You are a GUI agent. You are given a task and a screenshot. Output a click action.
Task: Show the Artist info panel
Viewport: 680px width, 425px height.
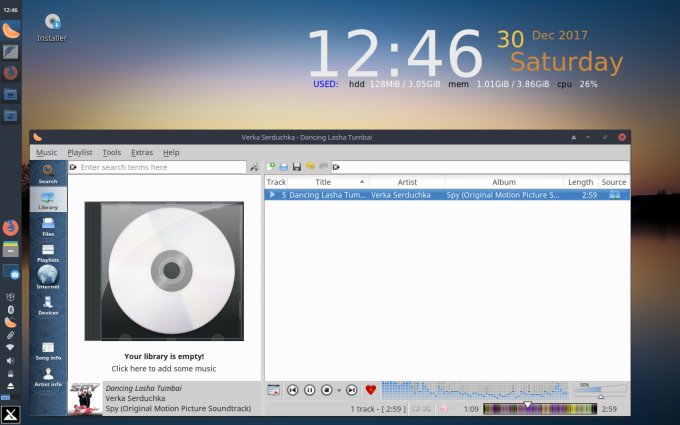point(48,377)
